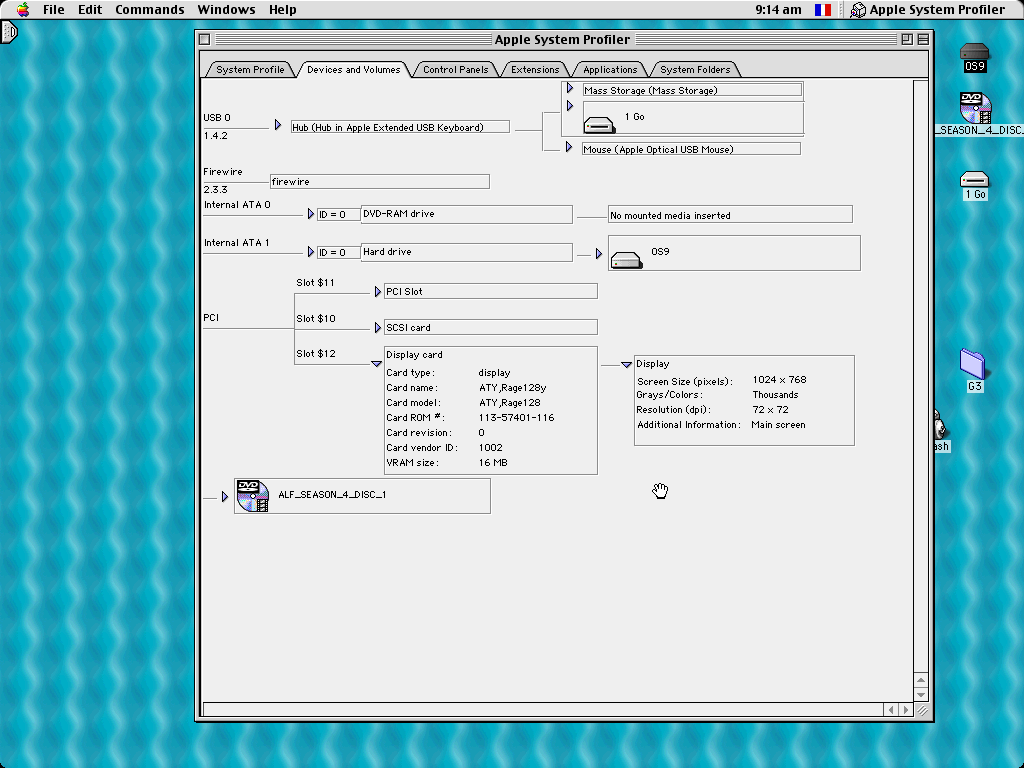Click the Mass Storage (Mass Storage) entry
This screenshot has height=768, width=1024.
click(692, 90)
